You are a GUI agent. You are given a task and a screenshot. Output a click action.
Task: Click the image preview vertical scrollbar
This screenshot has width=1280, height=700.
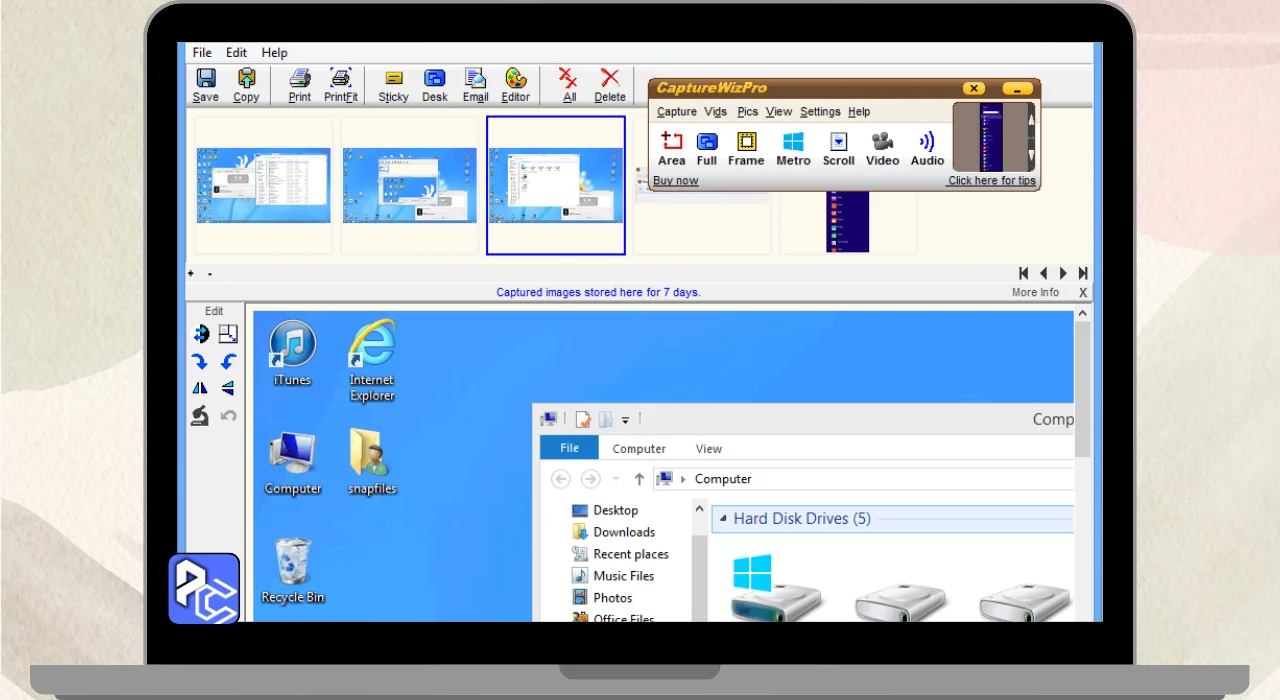[1082, 390]
